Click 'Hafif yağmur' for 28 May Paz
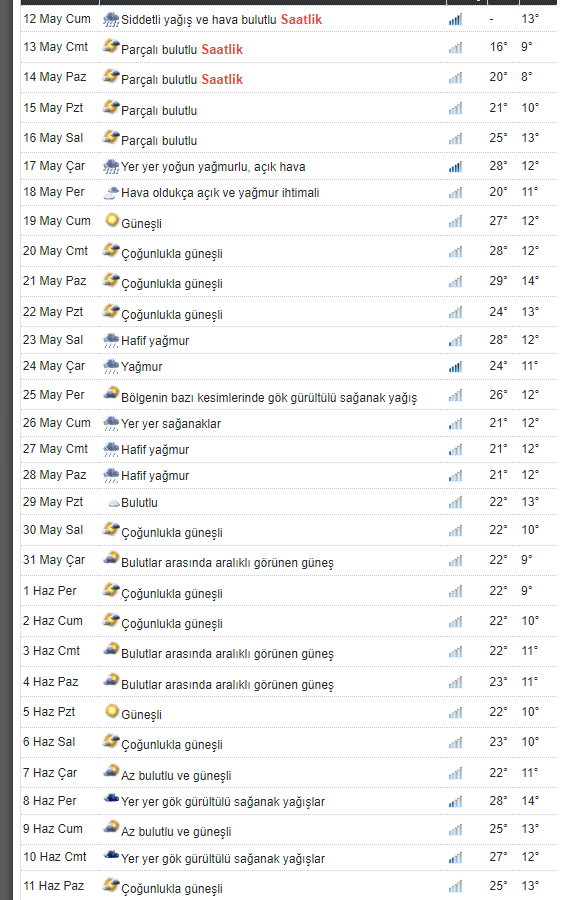The width and height of the screenshot is (564, 900). click(155, 476)
